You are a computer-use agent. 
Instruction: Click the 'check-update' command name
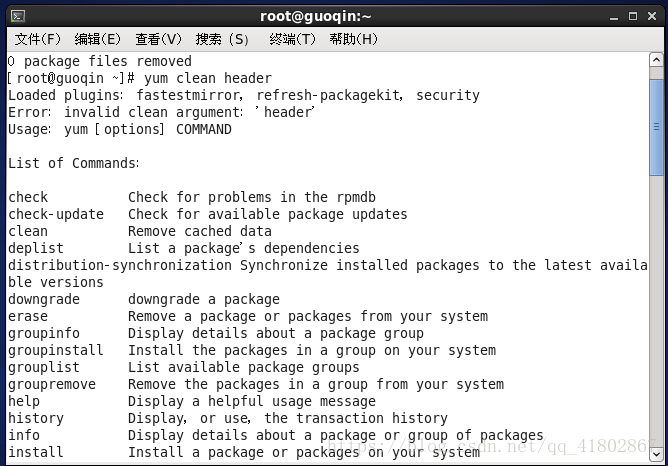pyautogui.click(x=56, y=214)
